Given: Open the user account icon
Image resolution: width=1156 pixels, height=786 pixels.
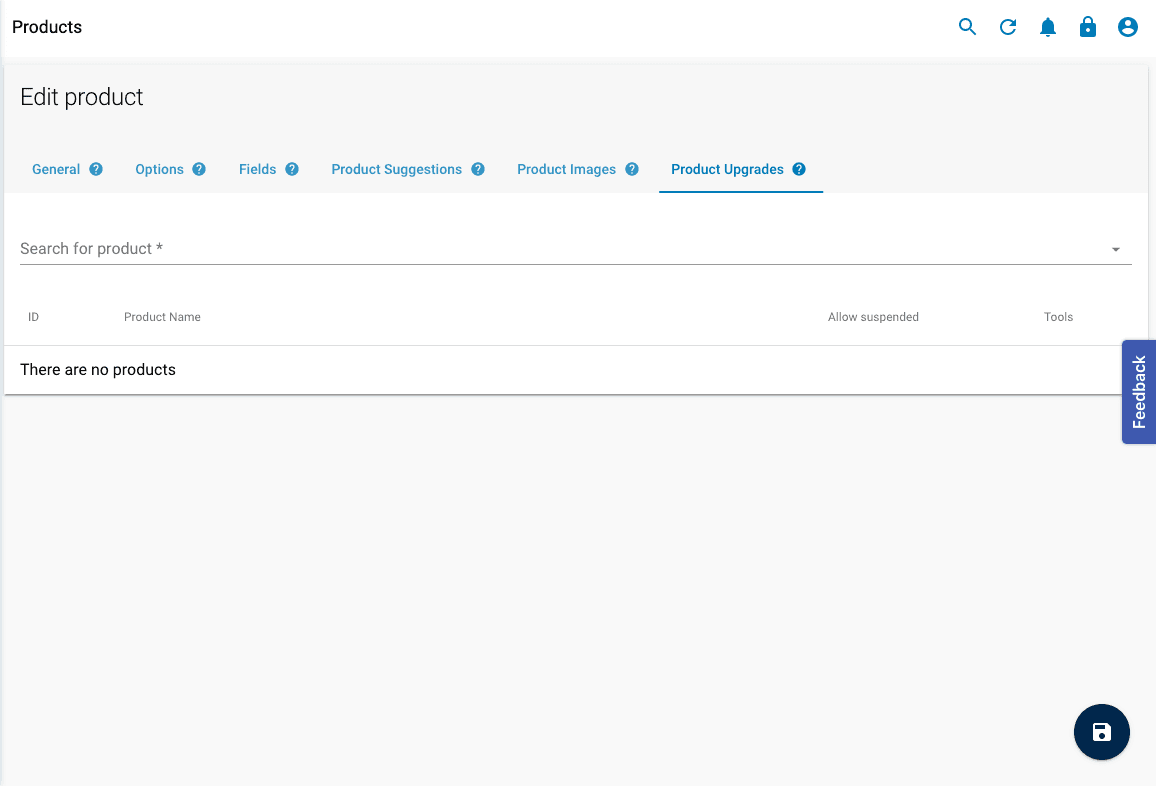Looking at the screenshot, I should [1127, 27].
